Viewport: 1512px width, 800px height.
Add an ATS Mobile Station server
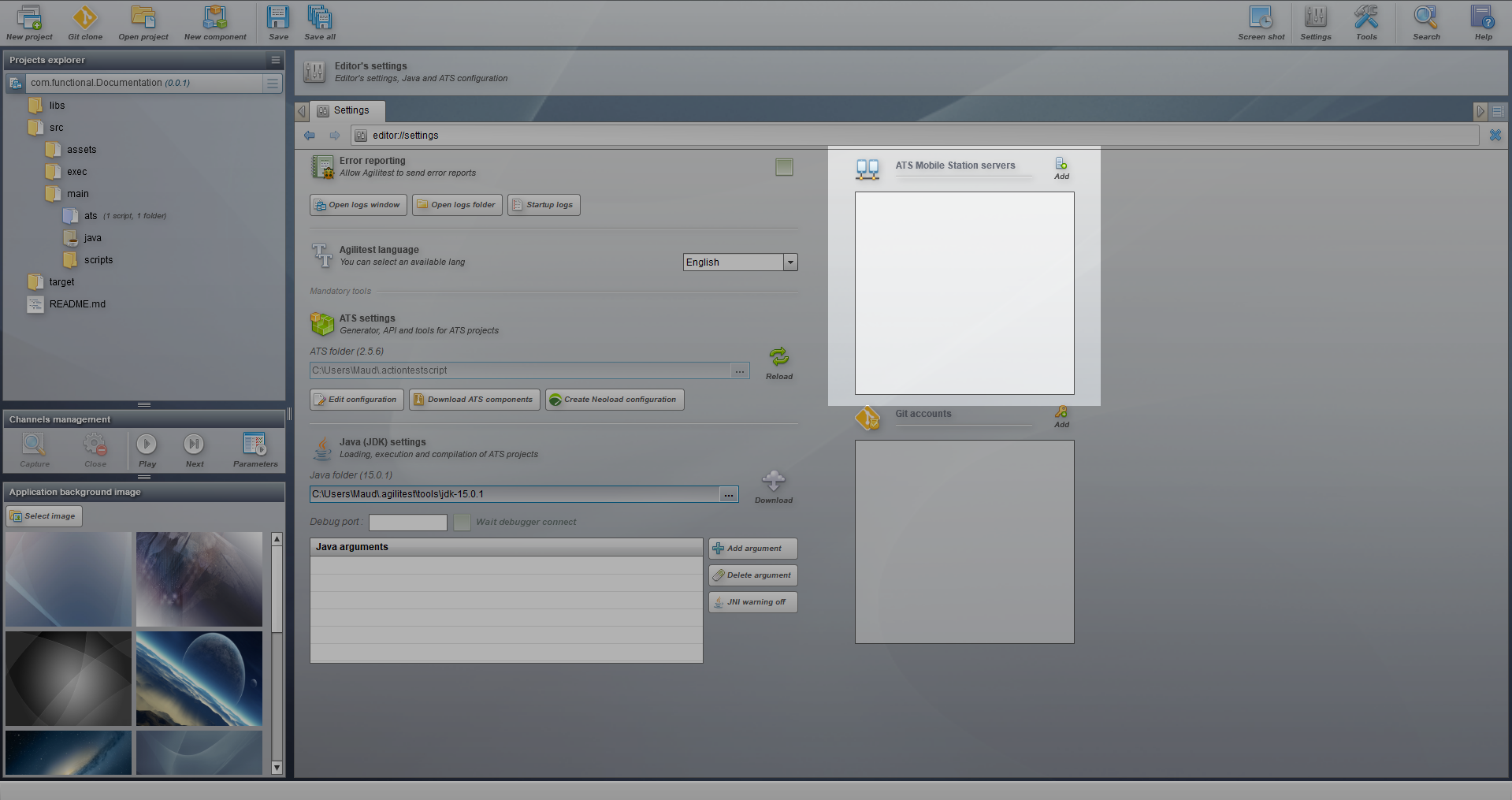1061,168
